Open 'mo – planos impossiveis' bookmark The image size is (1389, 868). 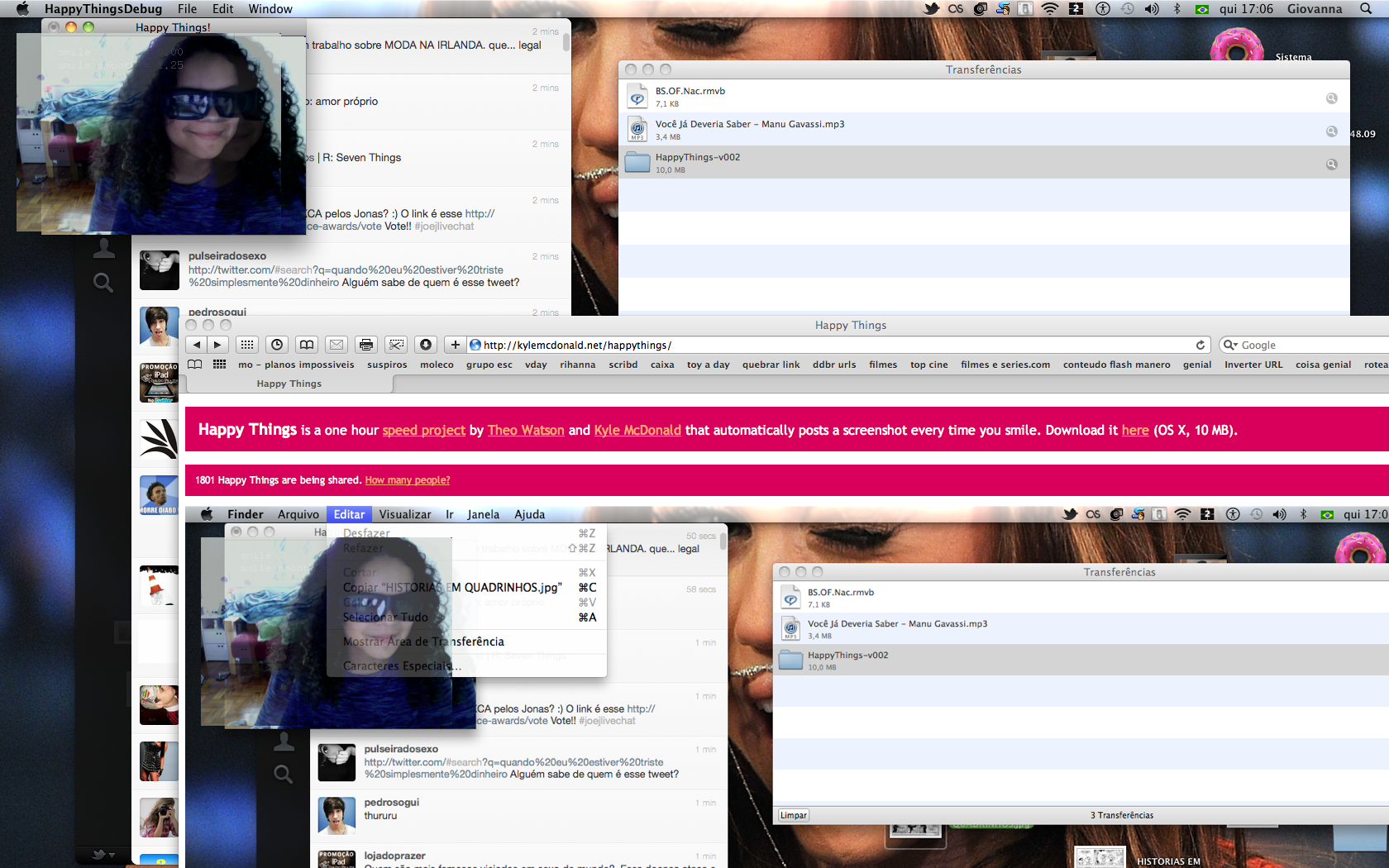tap(296, 365)
